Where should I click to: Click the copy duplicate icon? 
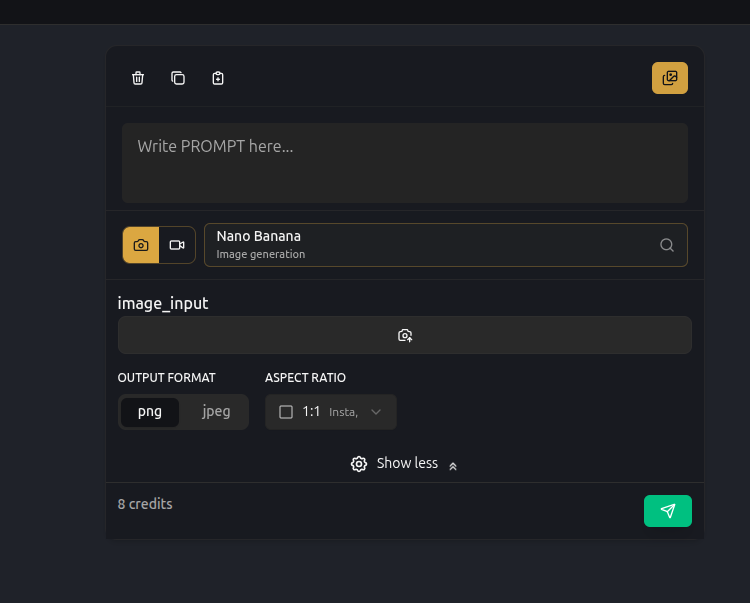coord(178,78)
